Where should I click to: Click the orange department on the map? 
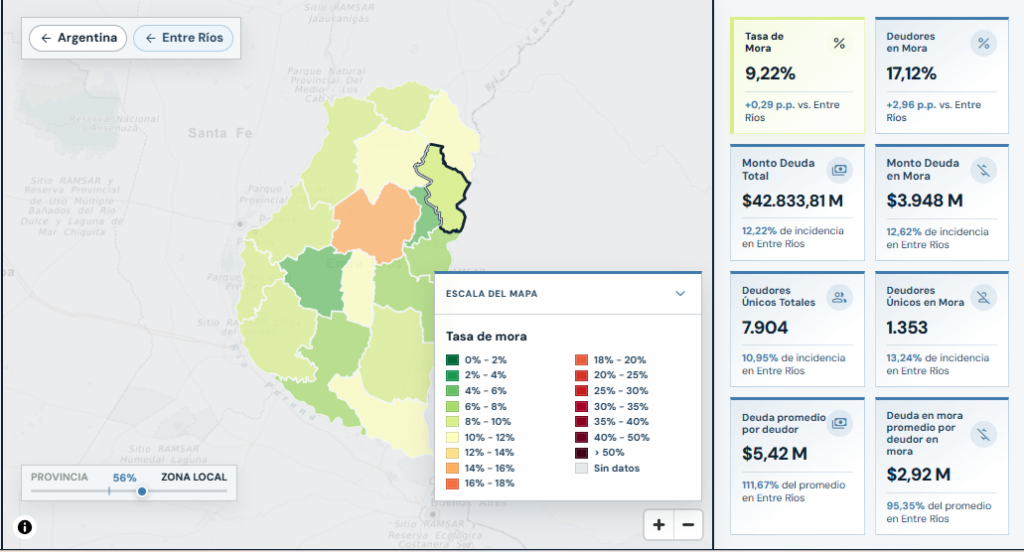375,222
